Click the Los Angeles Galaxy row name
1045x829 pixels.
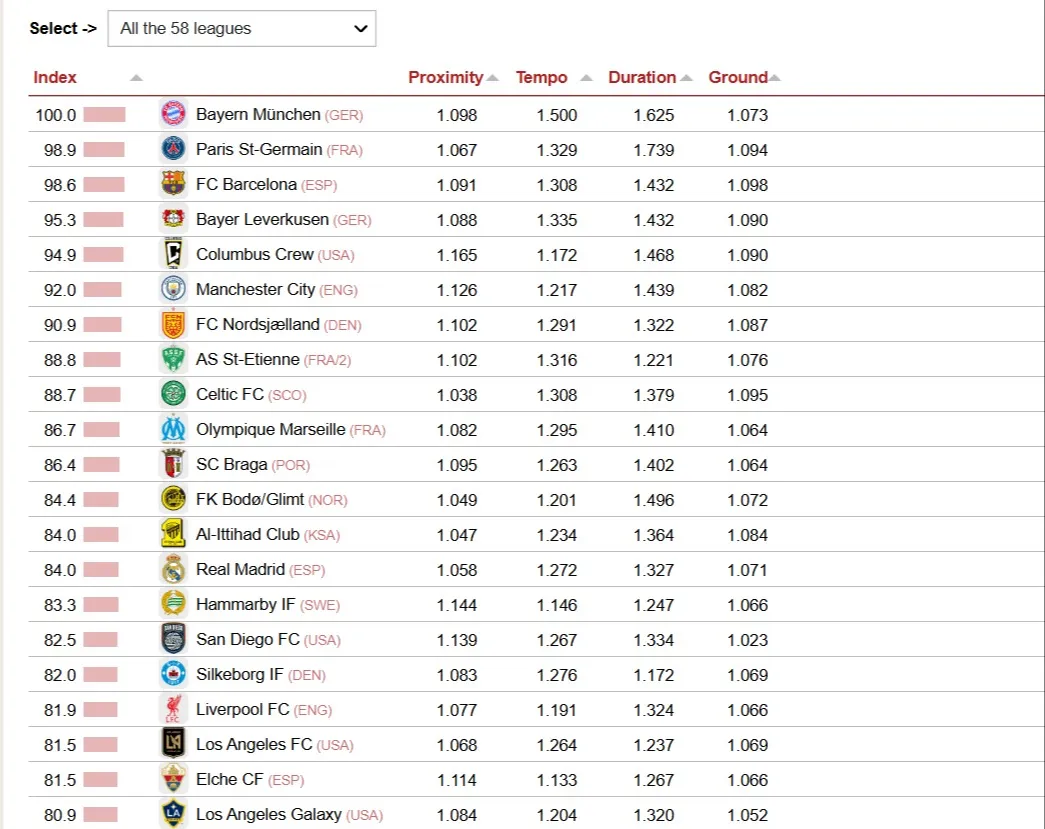tap(268, 814)
